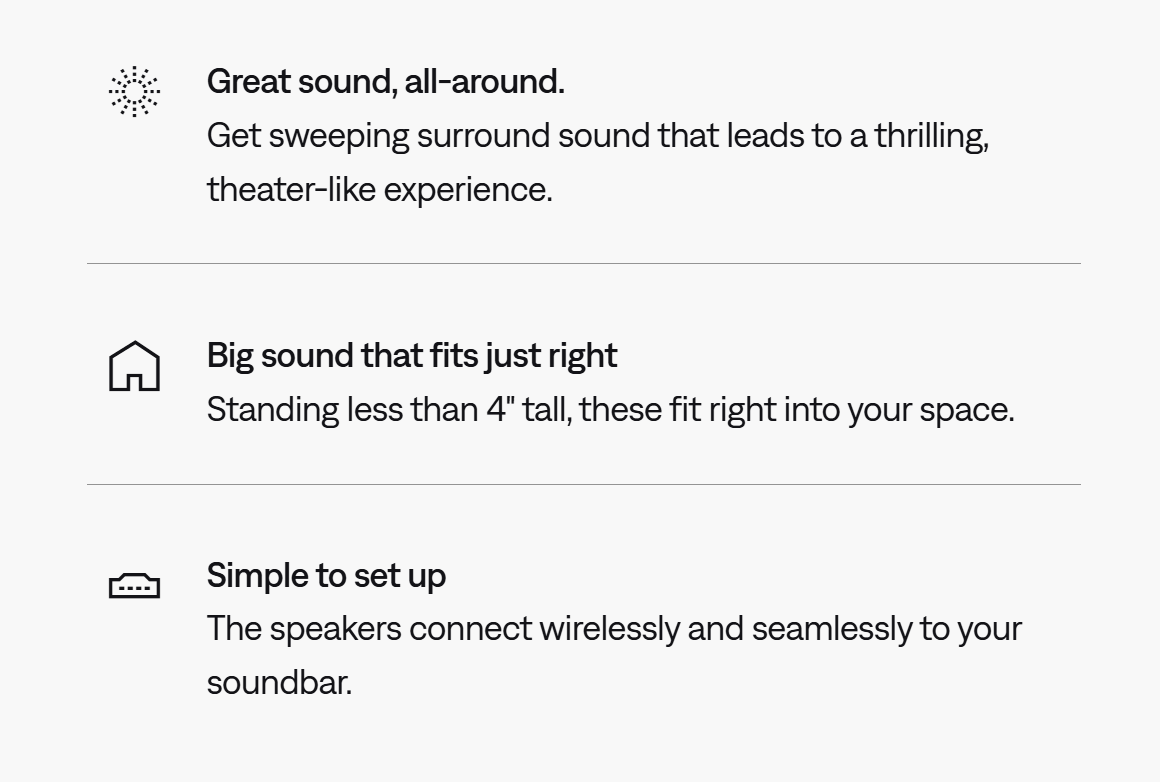Click the "theater-like experience." text line

click(379, 189)
